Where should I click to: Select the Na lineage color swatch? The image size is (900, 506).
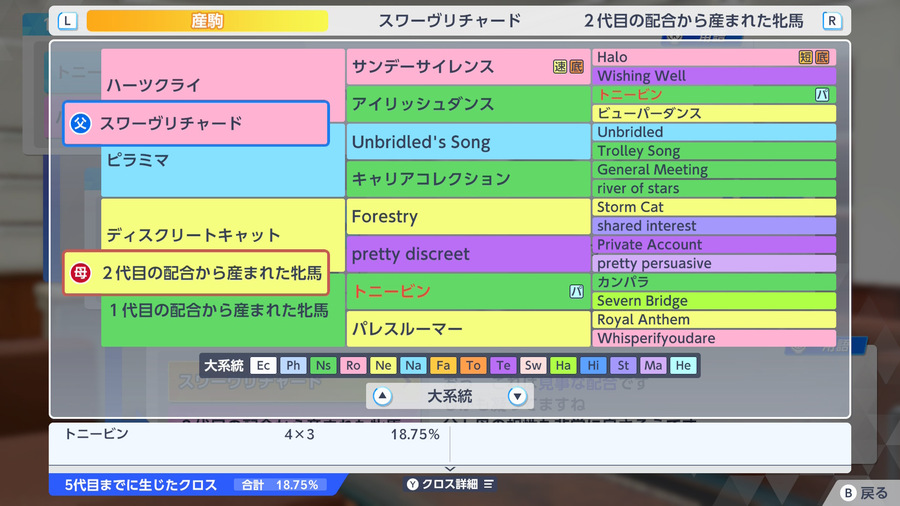click(413, 365)
